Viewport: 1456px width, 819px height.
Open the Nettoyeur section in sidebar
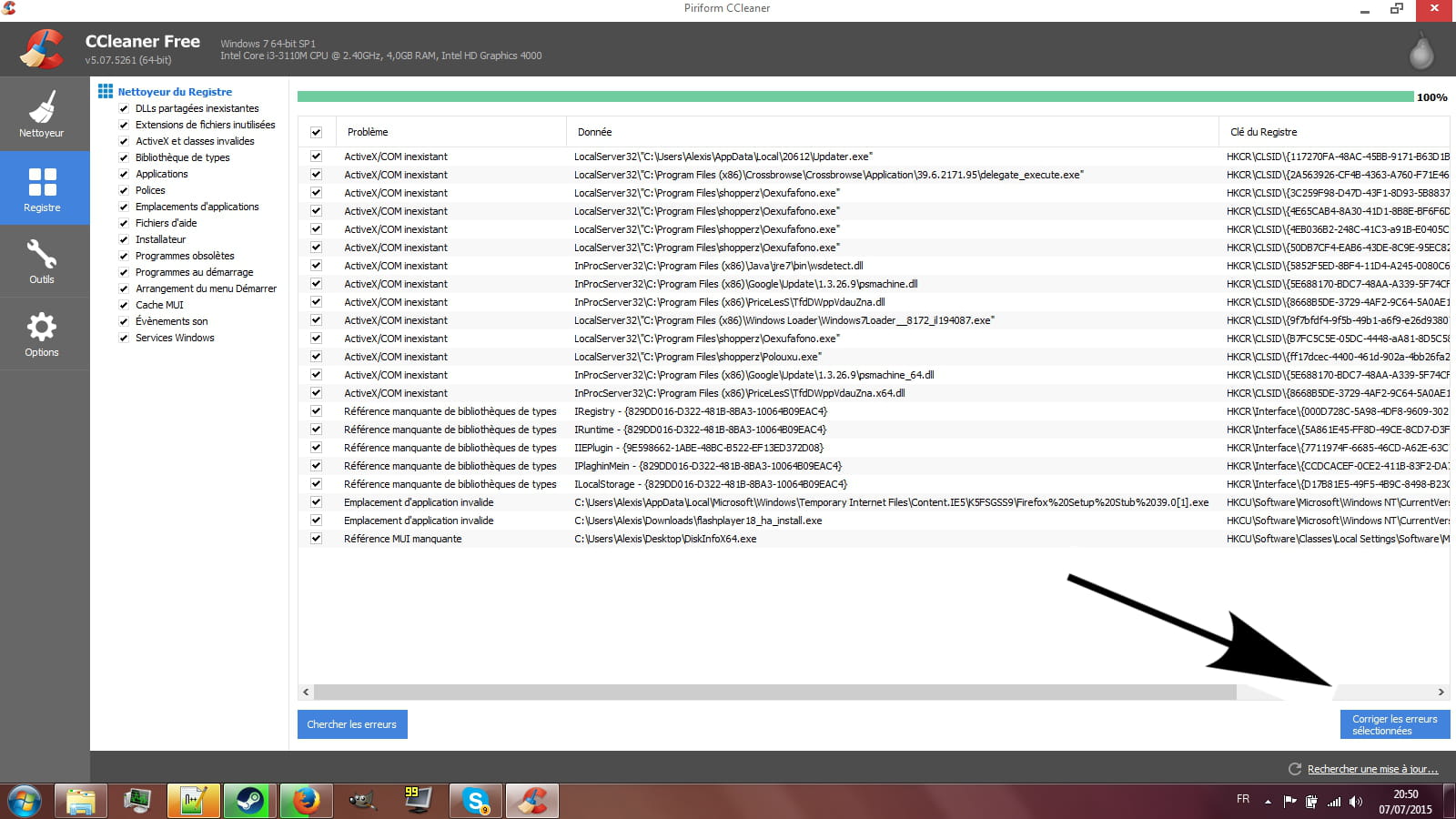[x=42, y=114]
